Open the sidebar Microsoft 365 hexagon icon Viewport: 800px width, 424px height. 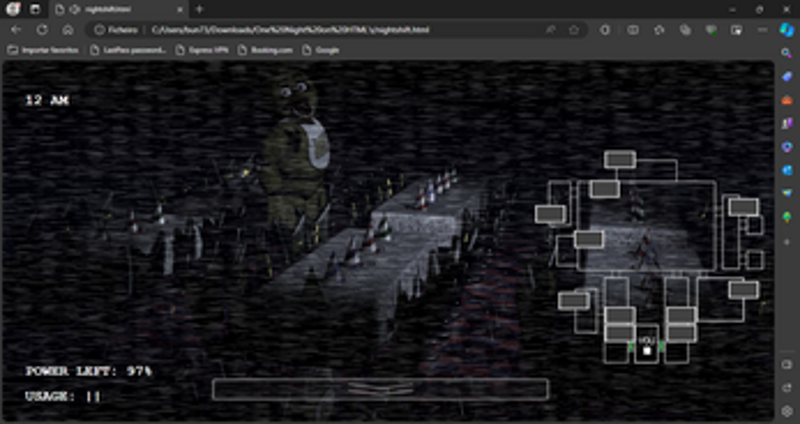point(787,146)
